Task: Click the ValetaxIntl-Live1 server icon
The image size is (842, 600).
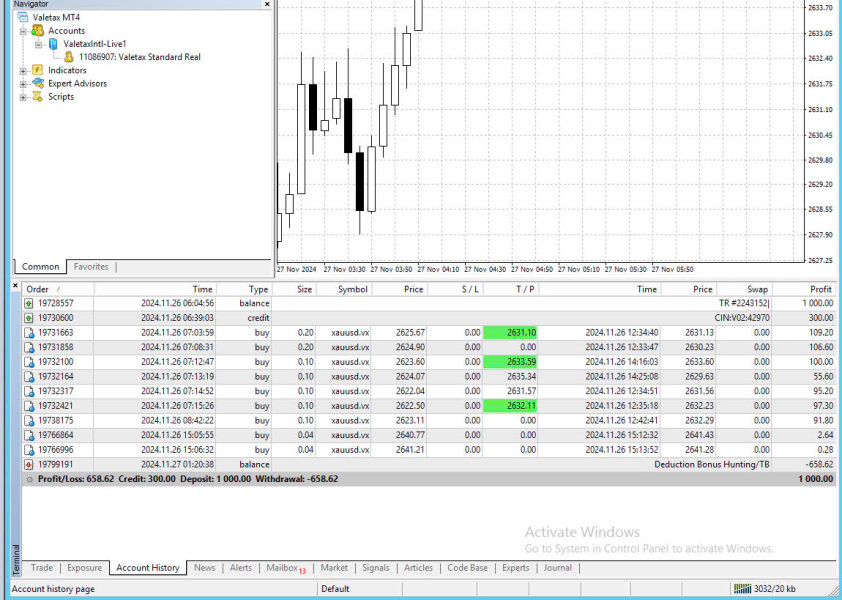Action: [53, 44]
